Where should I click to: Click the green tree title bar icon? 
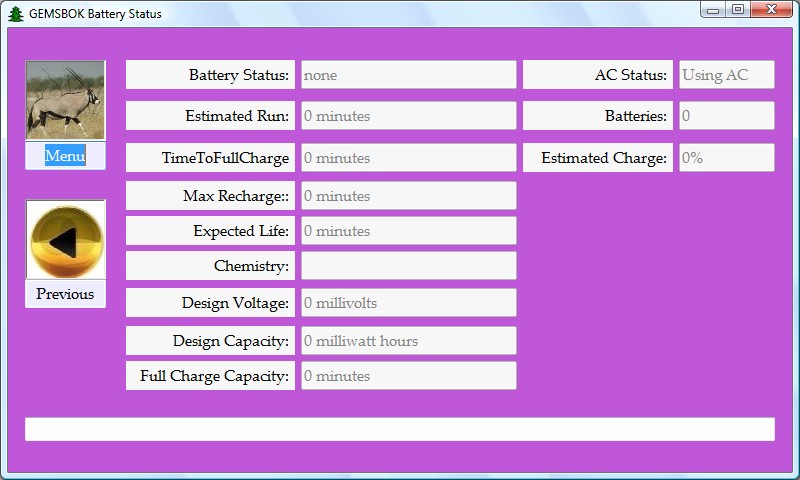tap(15, 14)
